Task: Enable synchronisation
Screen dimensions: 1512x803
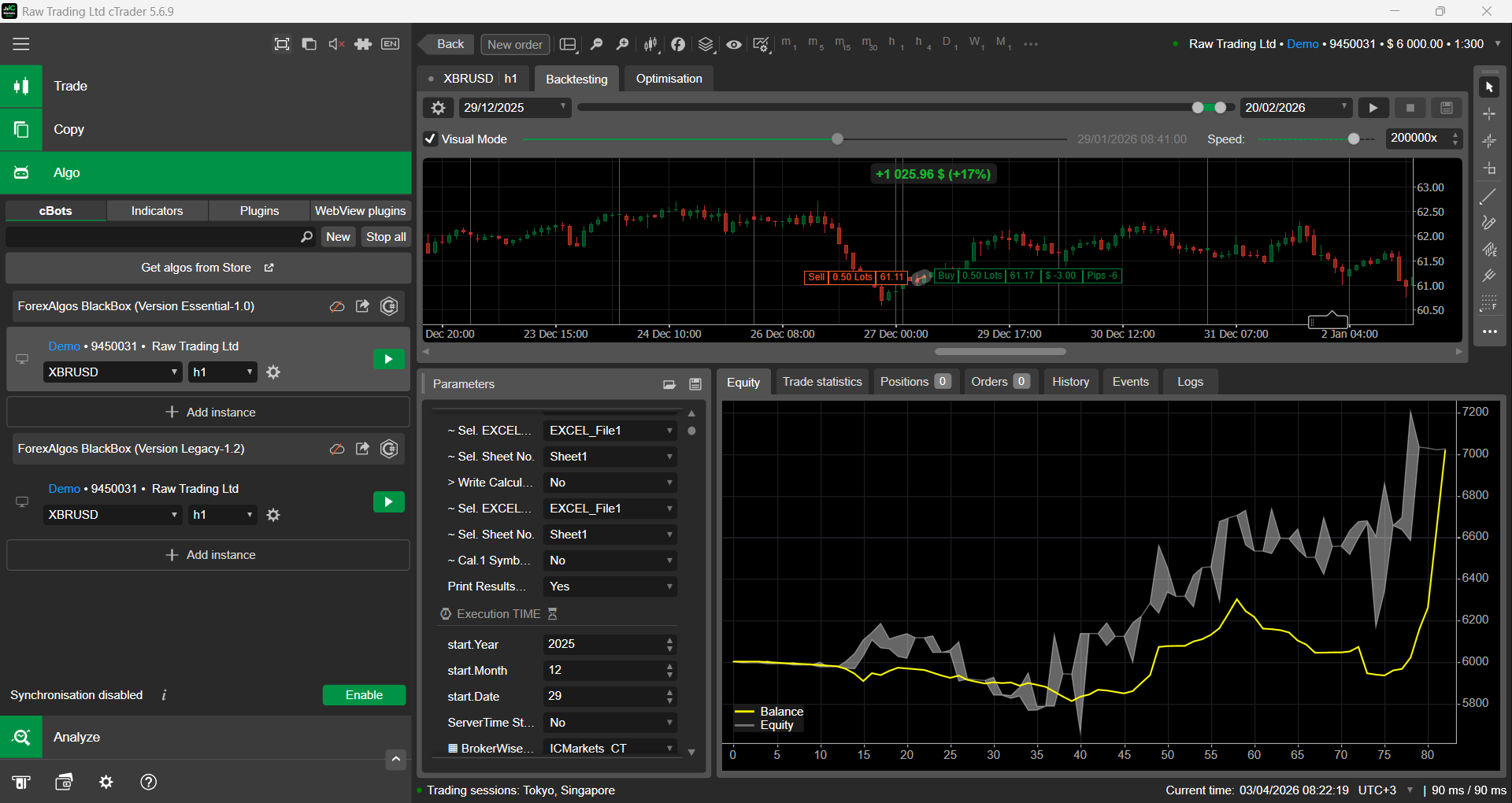Action: click(x=364, y=695)
